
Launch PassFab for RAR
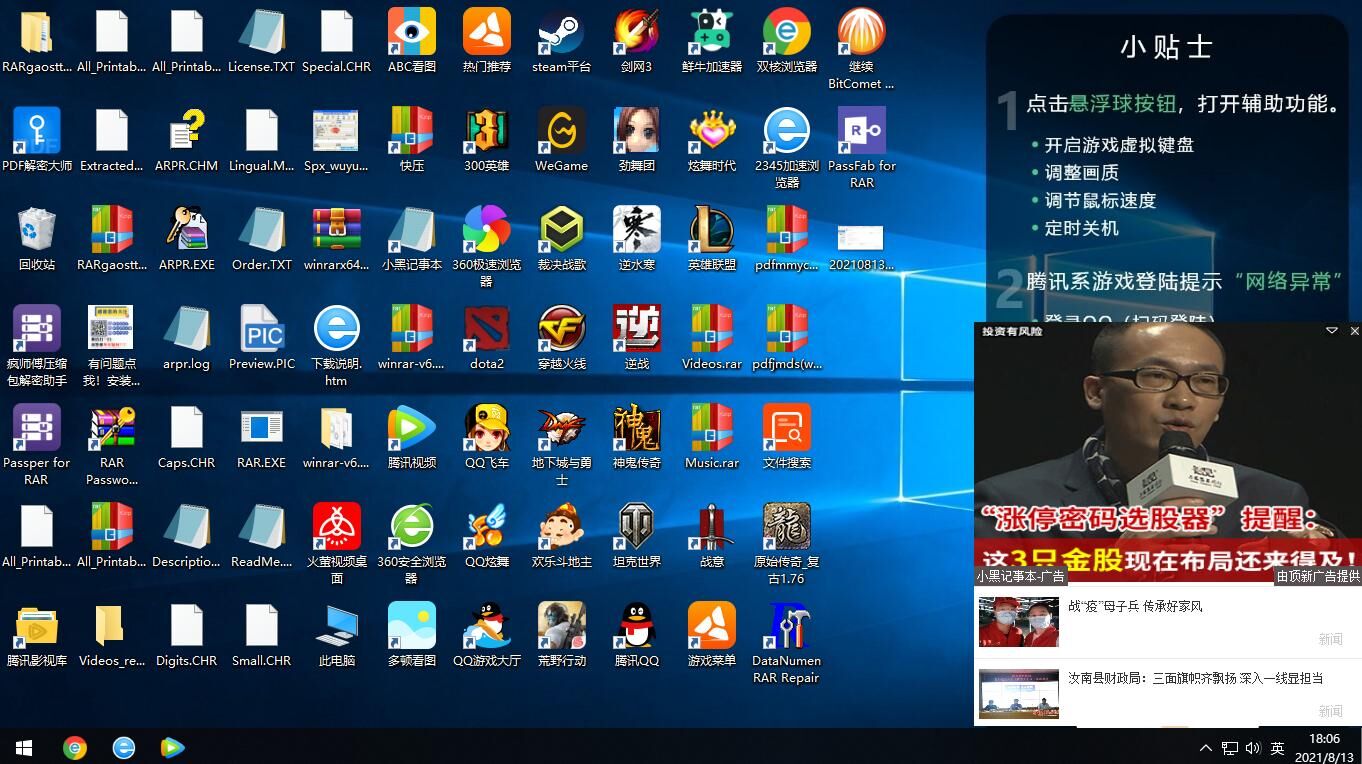861,132
